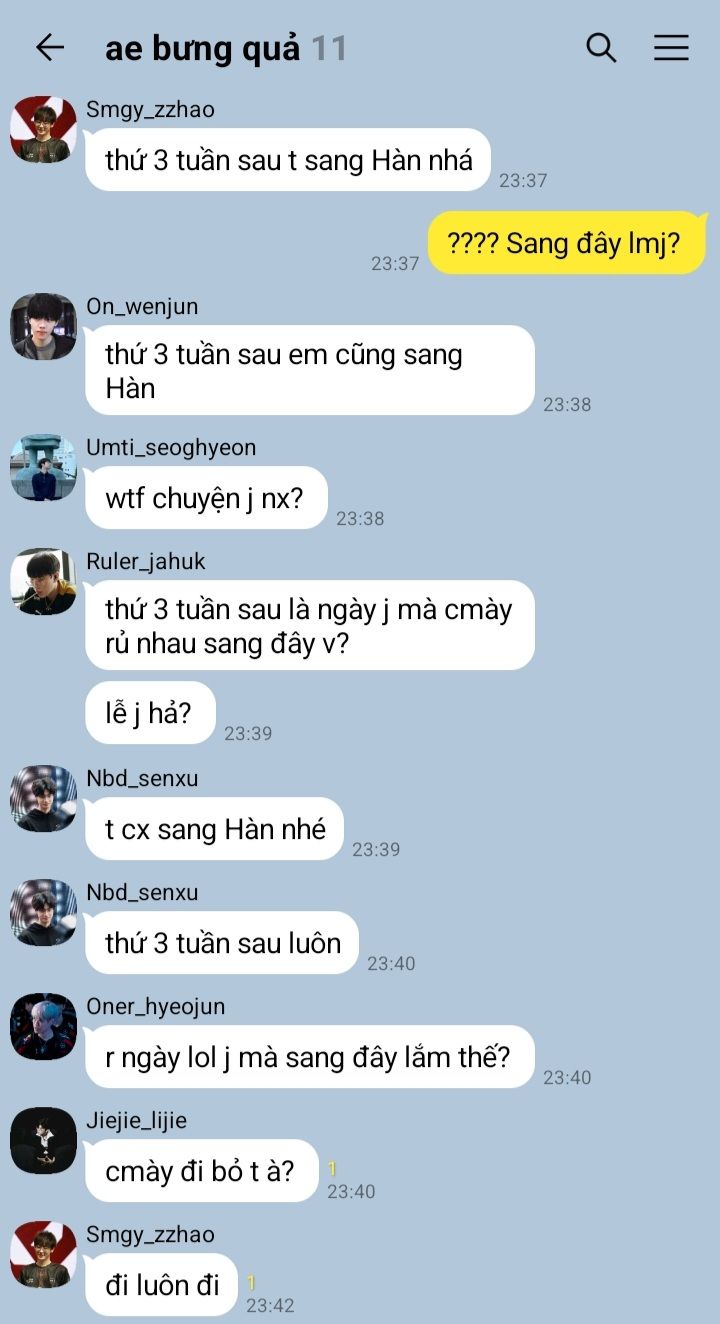This screenshot has height=1324, width=720.
Task: Select message 'cmày đi bỏ t à?'
Action: 201,1171
